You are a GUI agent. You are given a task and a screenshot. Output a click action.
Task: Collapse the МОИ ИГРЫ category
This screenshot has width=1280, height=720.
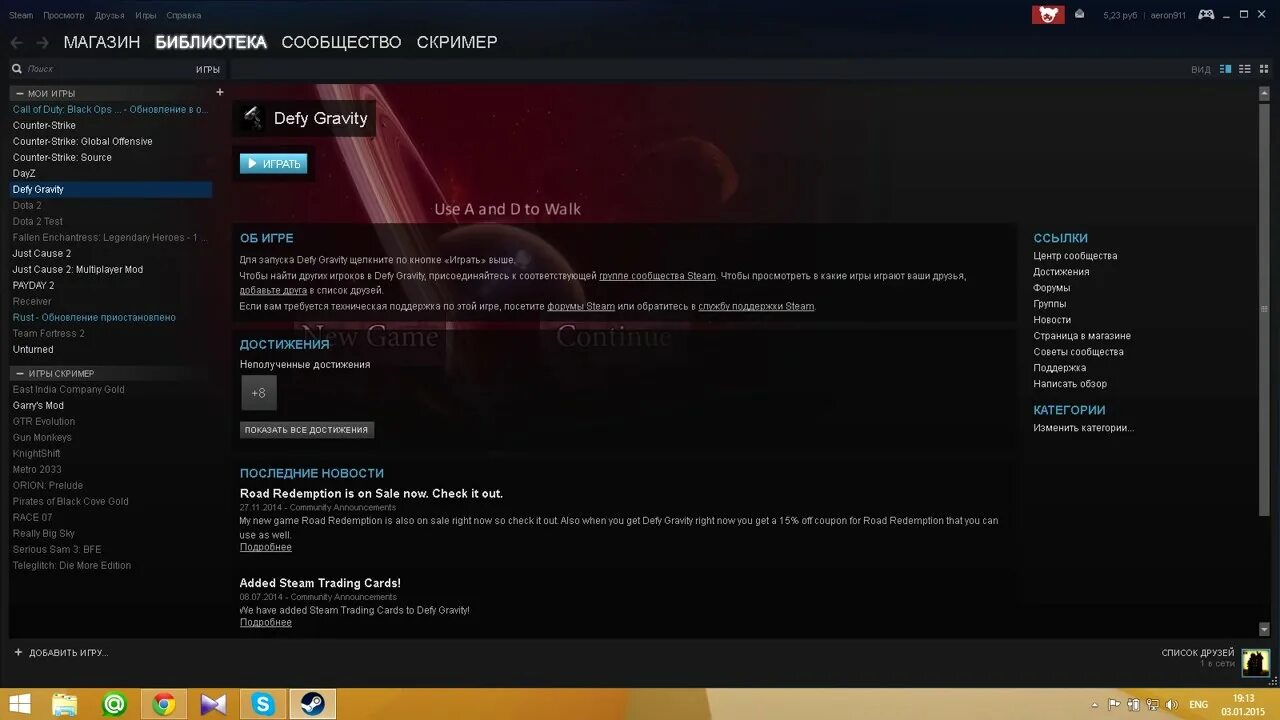tap(19, 93)
